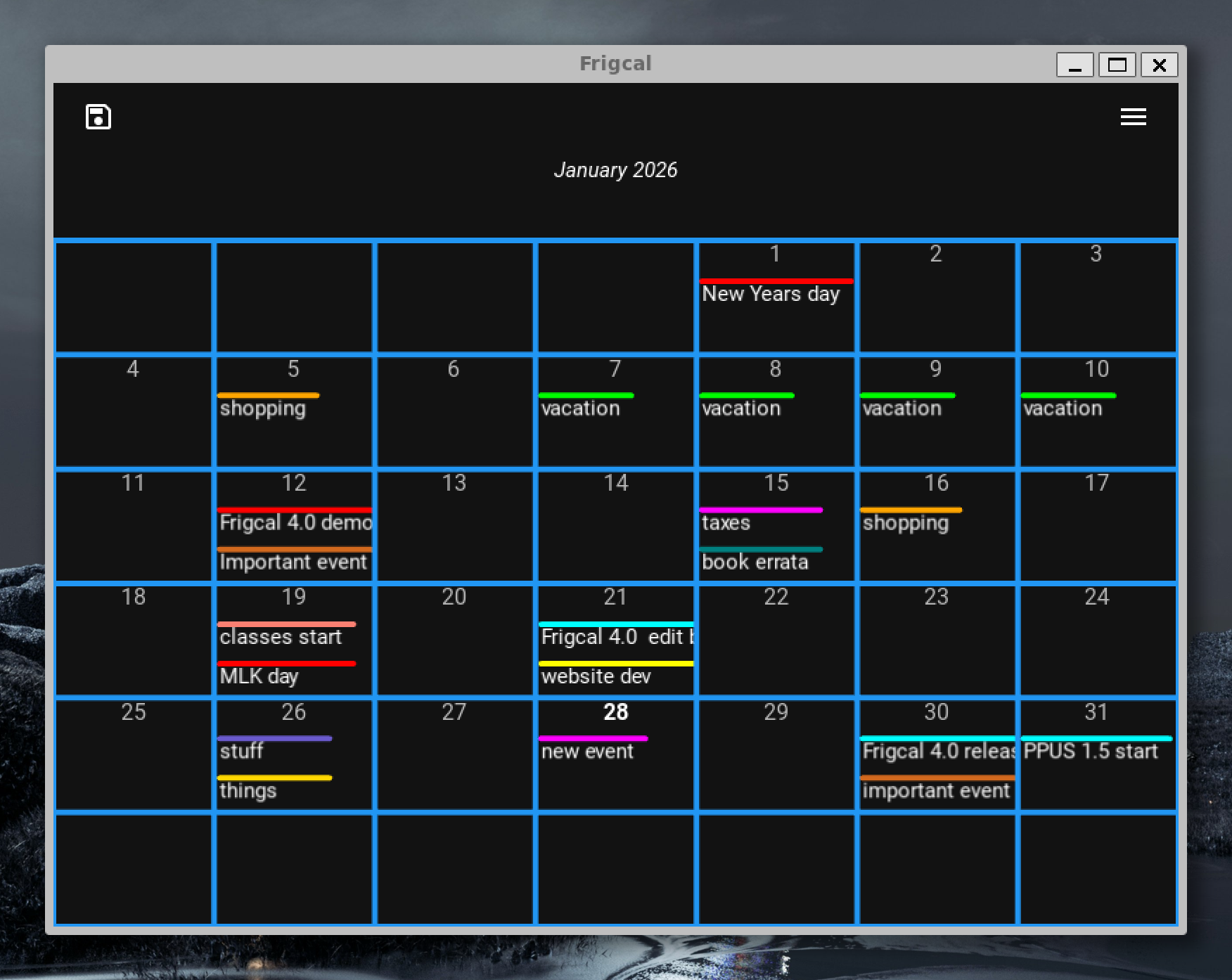The width and height of the screenshot is (1232, 980).
Task: Select day 11 cell
Action: 134,526
